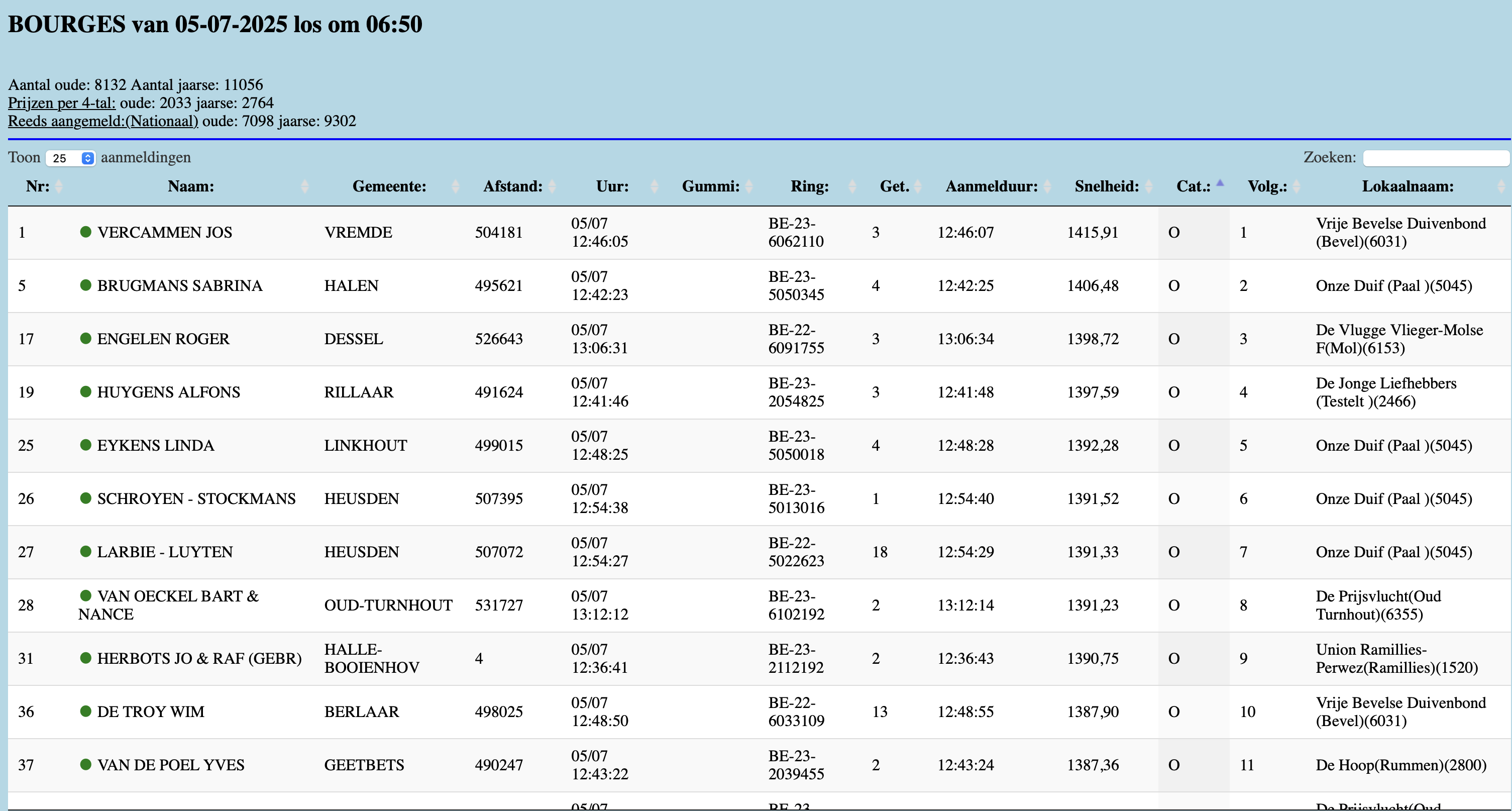Click the sort arrows next to Gemeente:

click(456, 187)
